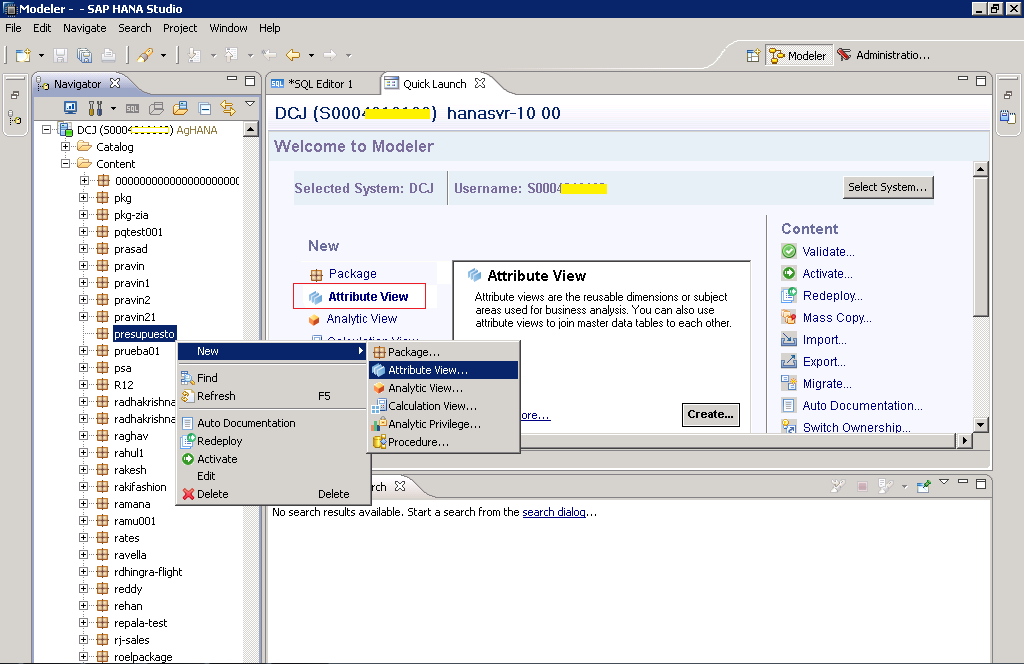Switch to the Administration perspective
Image resolution: width=1024 pixels, height=664 pixels.
(883, 56)
